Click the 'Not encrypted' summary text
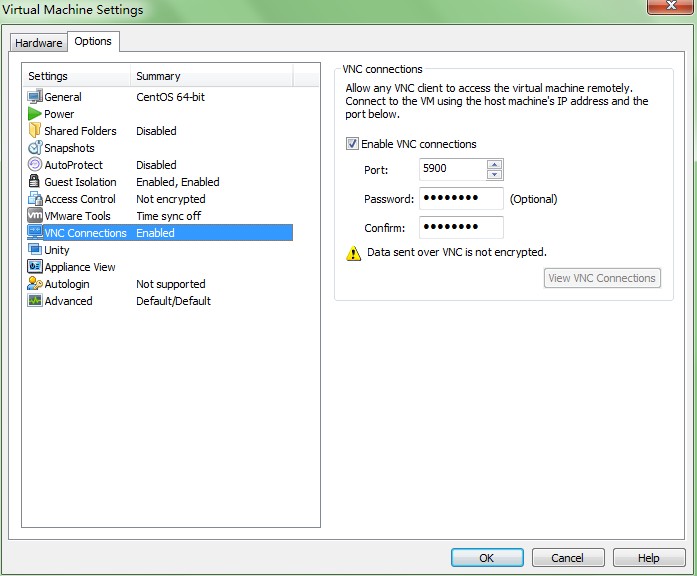 (171, 199)
